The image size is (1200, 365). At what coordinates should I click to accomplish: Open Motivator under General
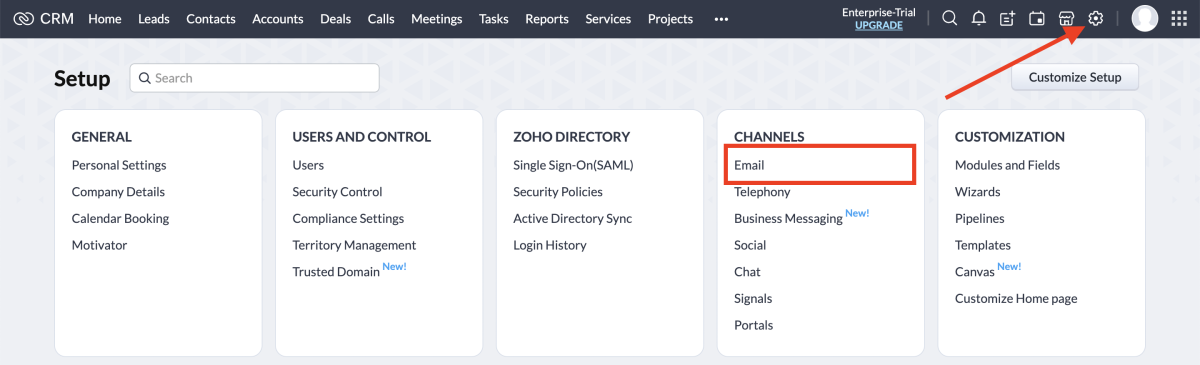tap(100, 245)
